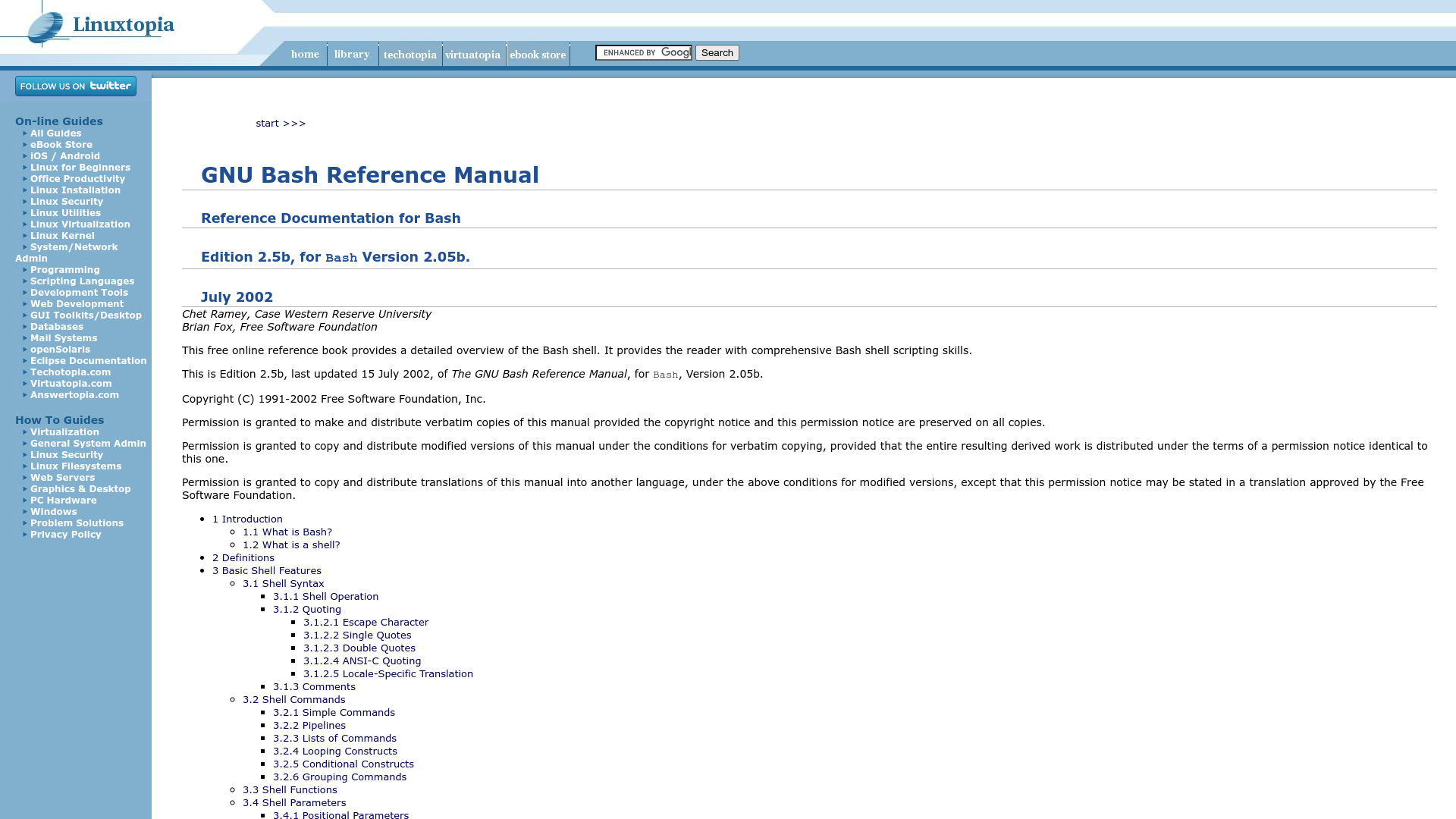Open the Linux Kernel guide

[x=62, y=235]
